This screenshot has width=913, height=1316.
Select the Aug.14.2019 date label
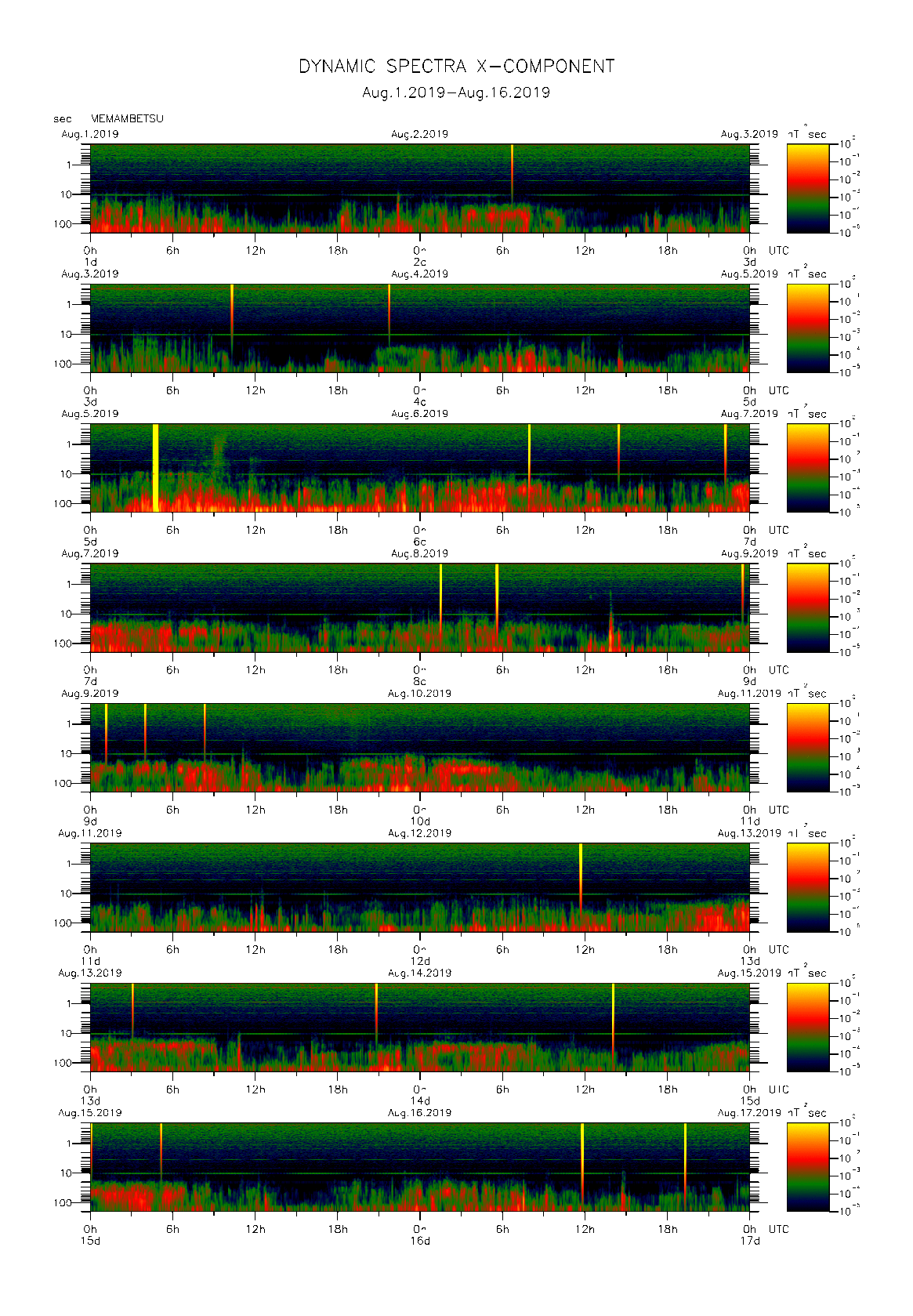tap(420, 973)
